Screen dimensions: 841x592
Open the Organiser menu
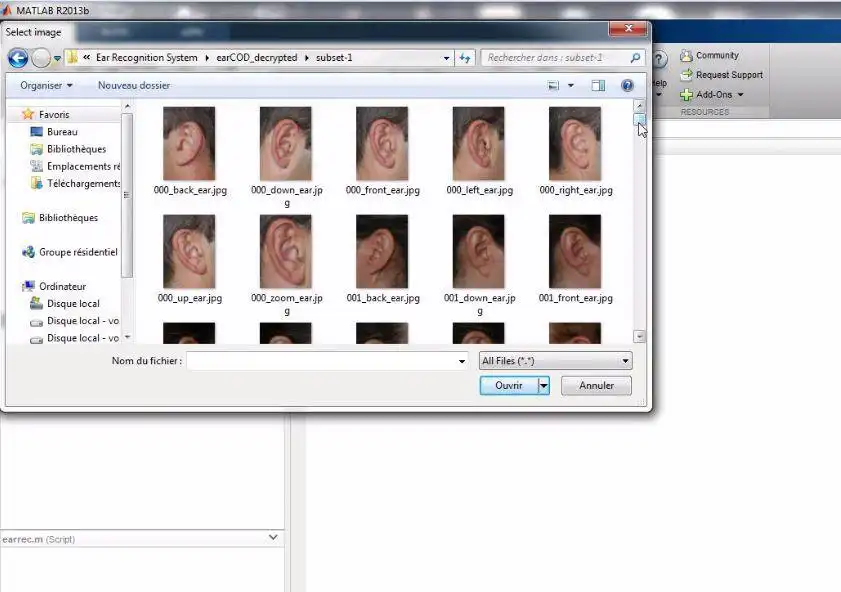coord(46,85)
